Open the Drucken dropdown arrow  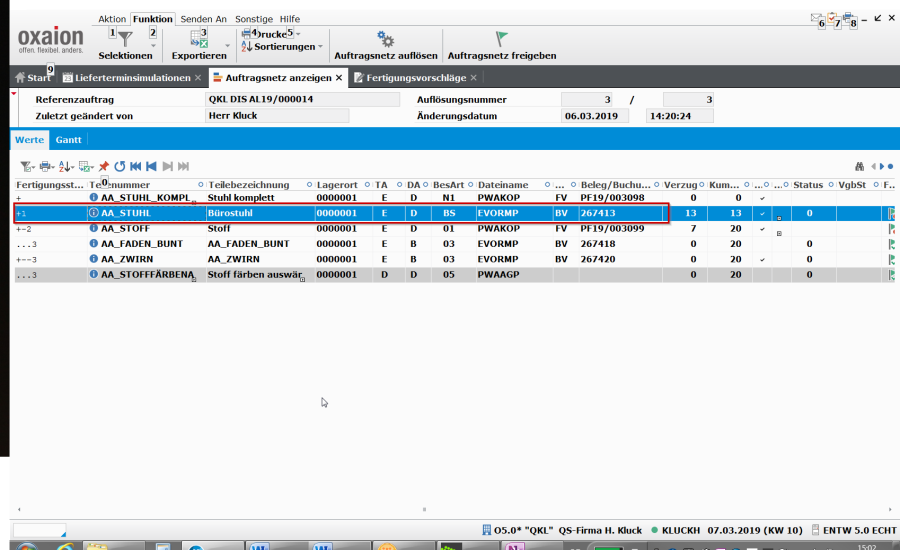click(298, 34)
